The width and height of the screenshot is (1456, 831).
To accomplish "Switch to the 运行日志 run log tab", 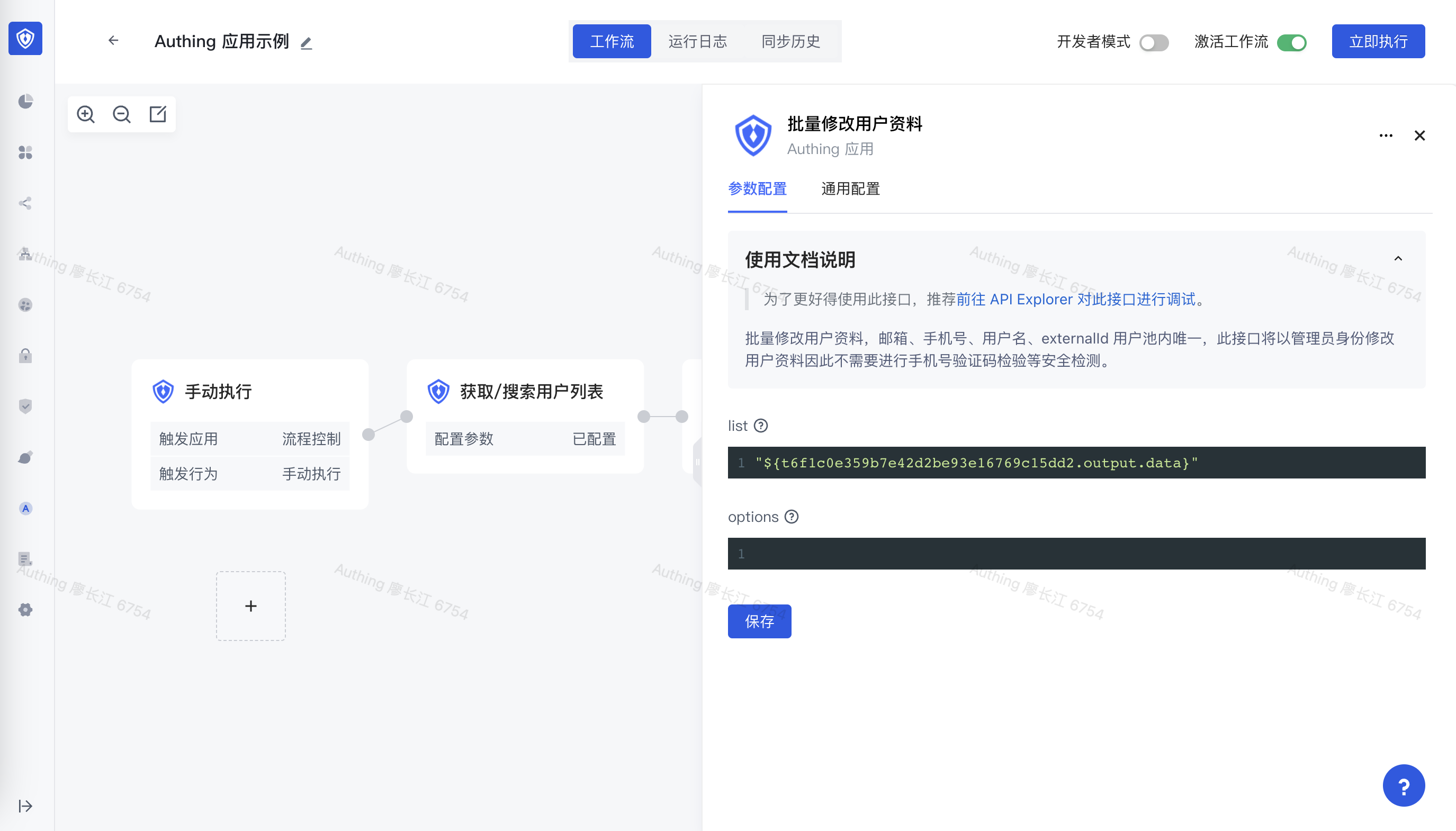I will 697,42.
